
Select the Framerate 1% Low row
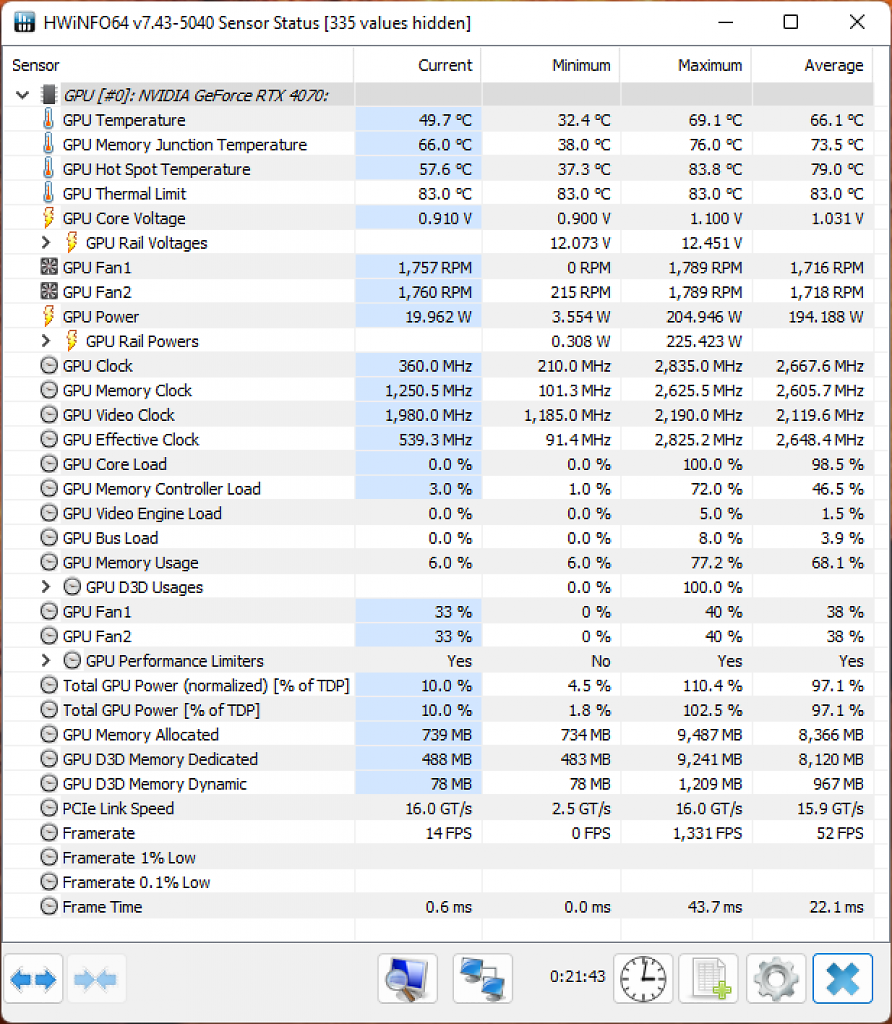pos(438,857)
